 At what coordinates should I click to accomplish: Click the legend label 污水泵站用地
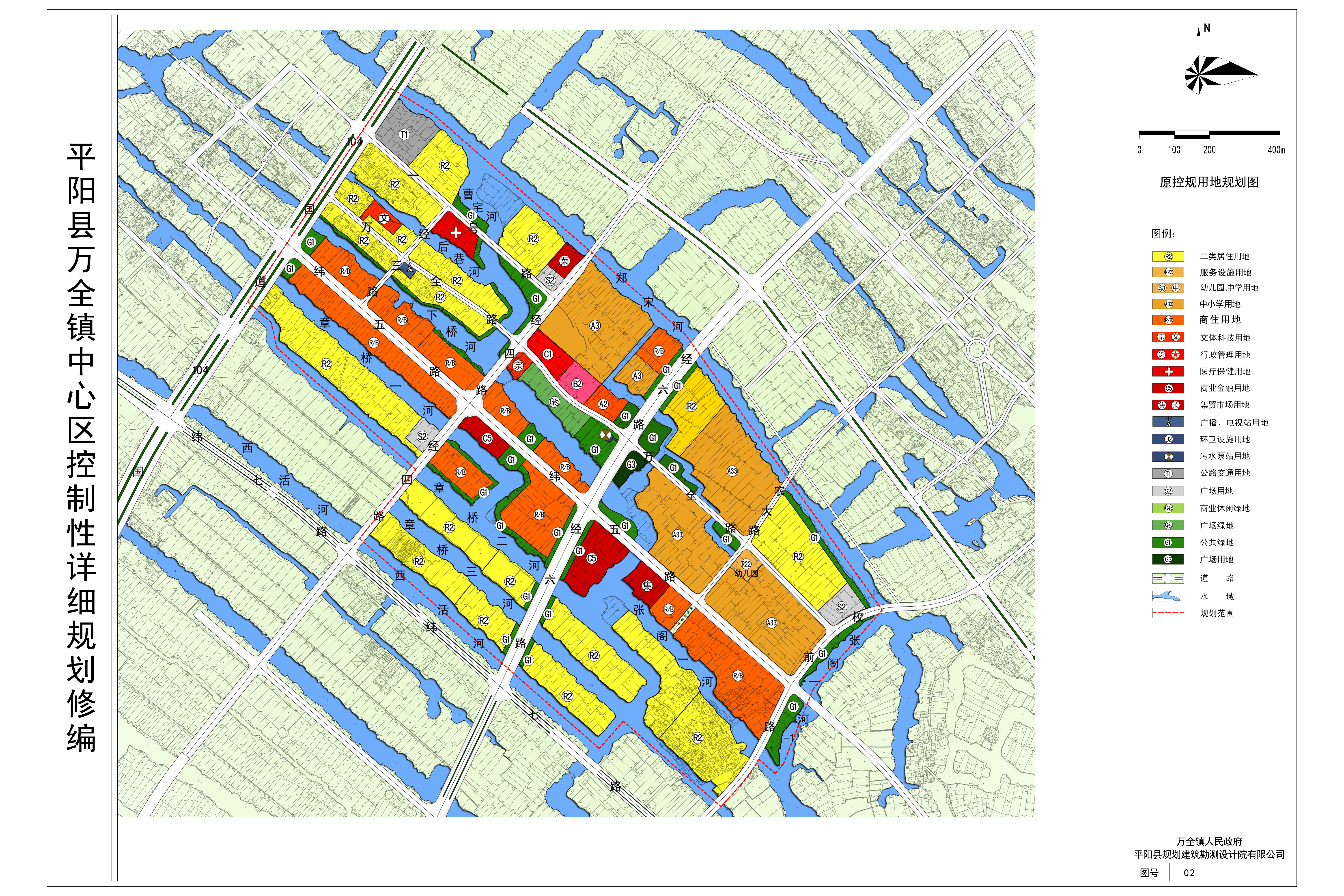tap(1225, 456)
